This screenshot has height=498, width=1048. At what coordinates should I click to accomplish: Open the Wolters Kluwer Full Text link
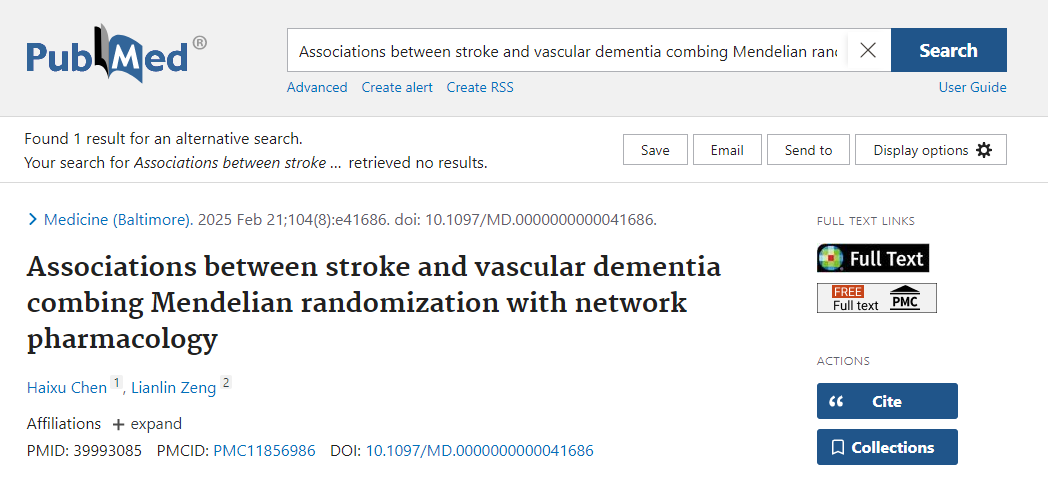point(873,258)
